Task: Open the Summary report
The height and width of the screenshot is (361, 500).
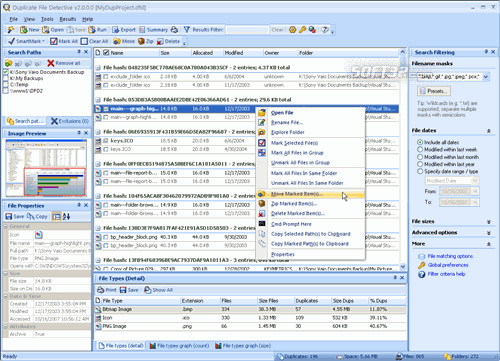Action: [x=153, y=30]
